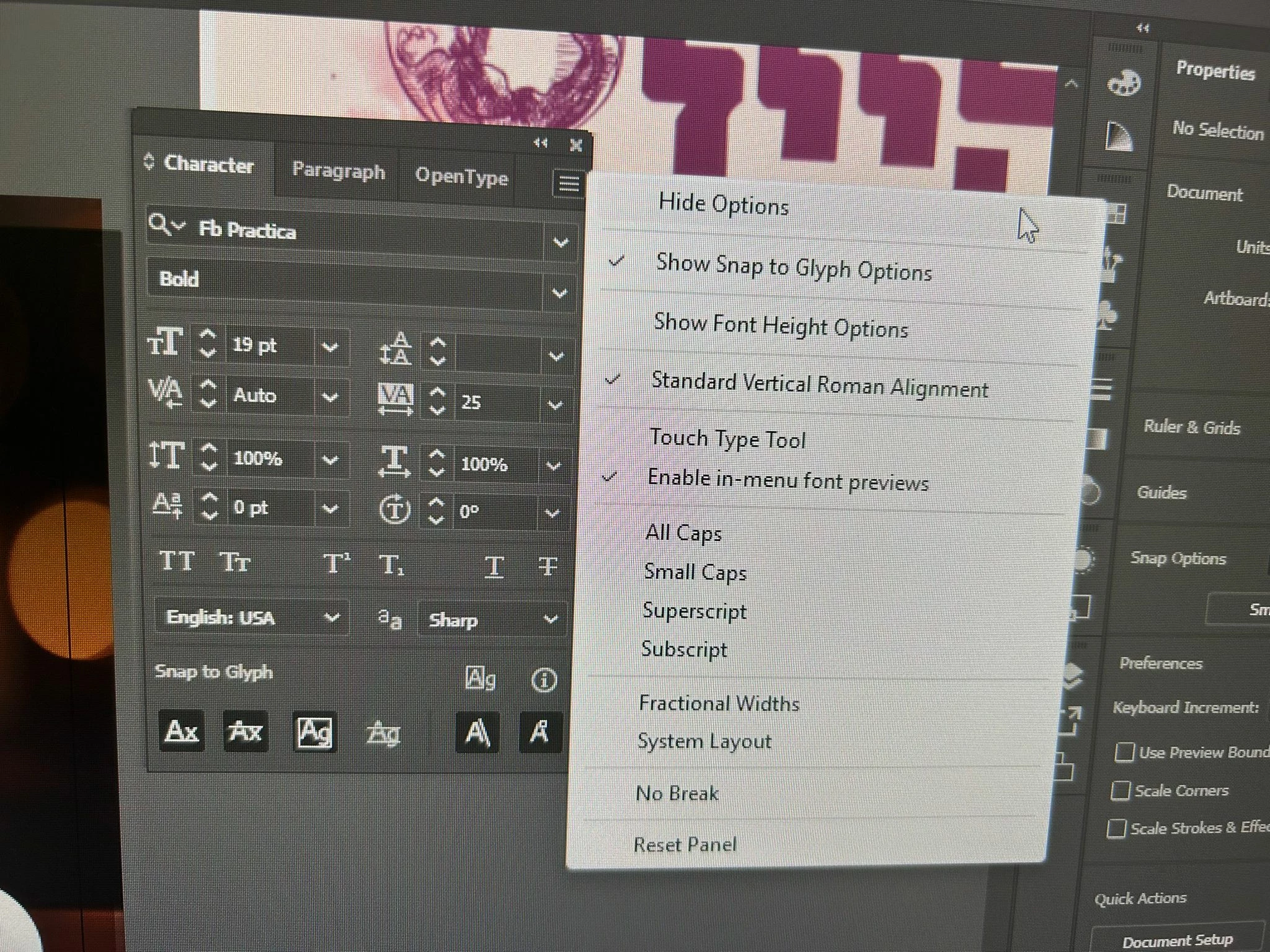The width and height of the screenshot is (1270, 952).
Task: Switch to the Paragraph tab
Action: (x=338, y=171)
